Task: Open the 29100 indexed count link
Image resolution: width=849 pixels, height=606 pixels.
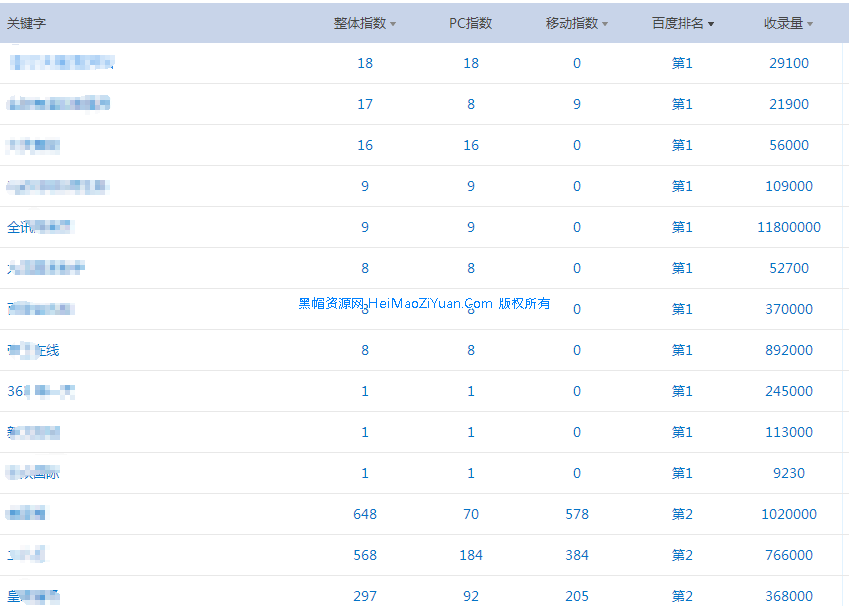Action: (x=788, y=63)
